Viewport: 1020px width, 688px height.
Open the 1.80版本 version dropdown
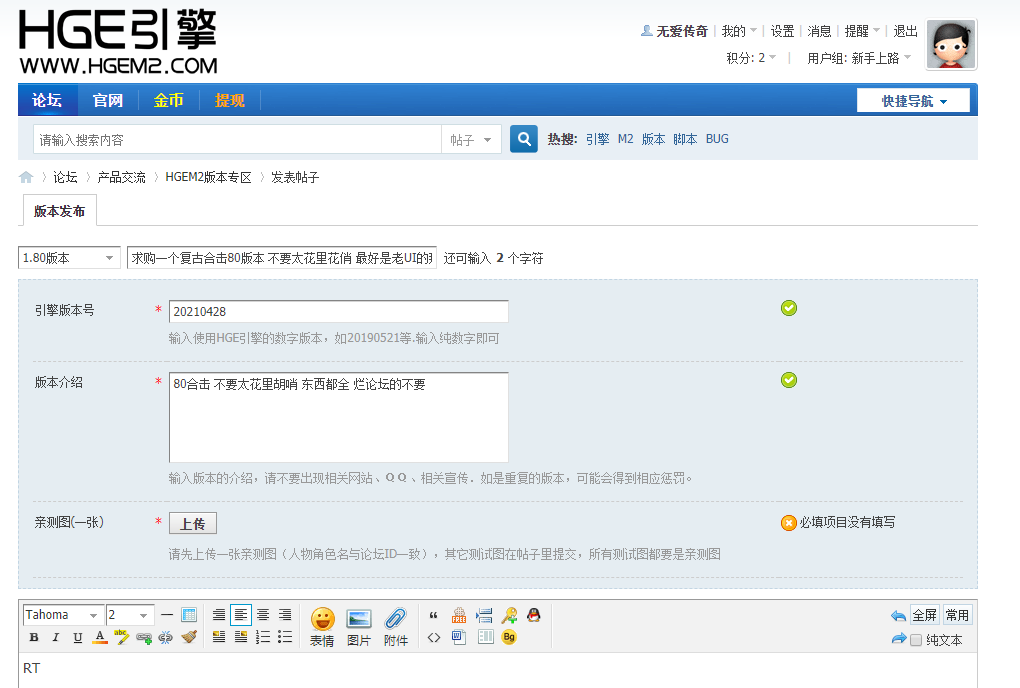coord(69,258)
